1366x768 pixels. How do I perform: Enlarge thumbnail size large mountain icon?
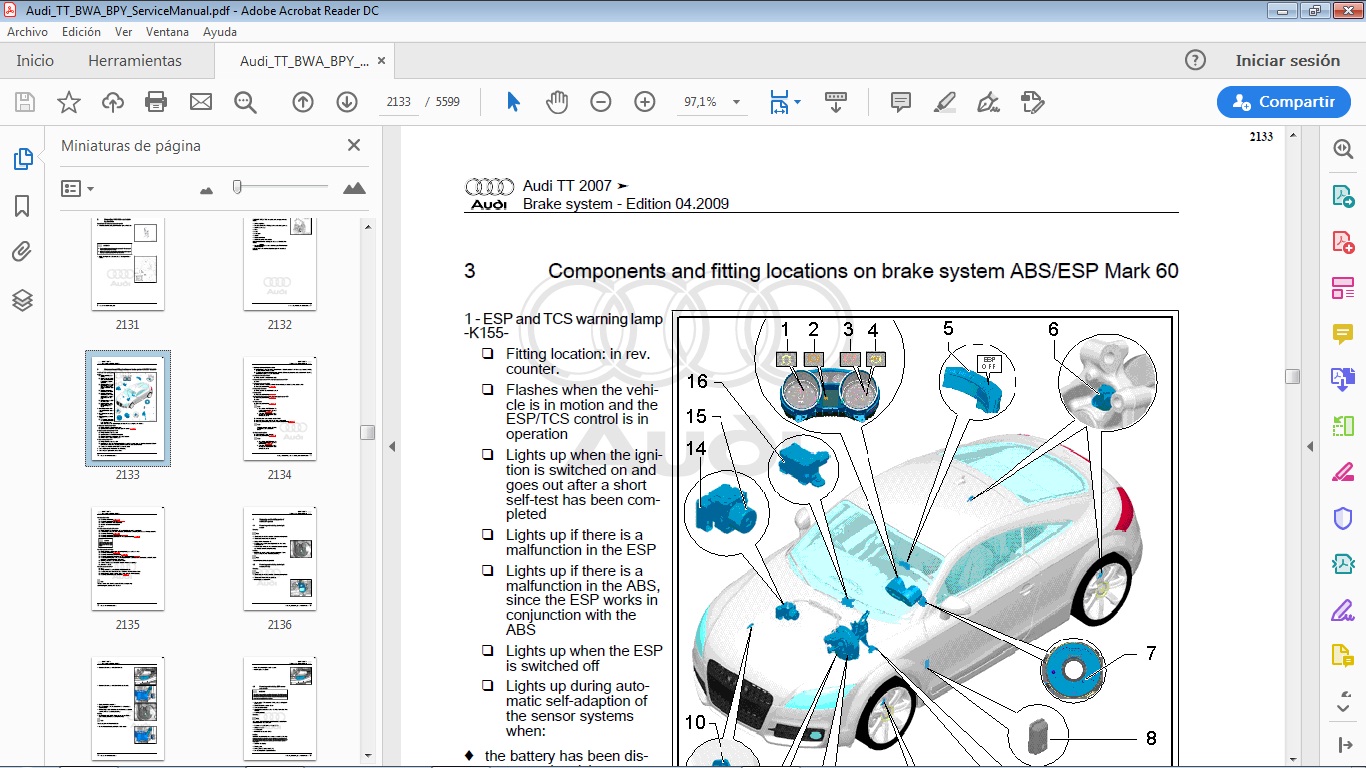(354, 188)
